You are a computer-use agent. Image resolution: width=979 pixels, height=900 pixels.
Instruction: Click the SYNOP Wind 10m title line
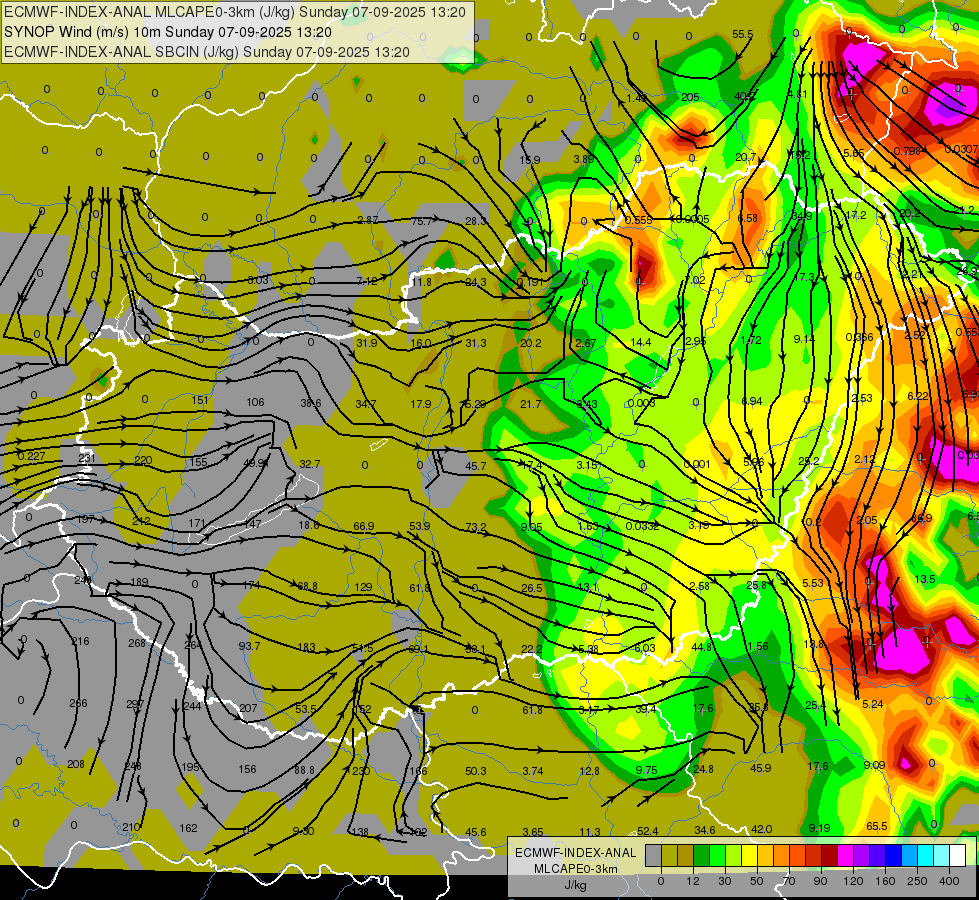click(x=167, y=32)
